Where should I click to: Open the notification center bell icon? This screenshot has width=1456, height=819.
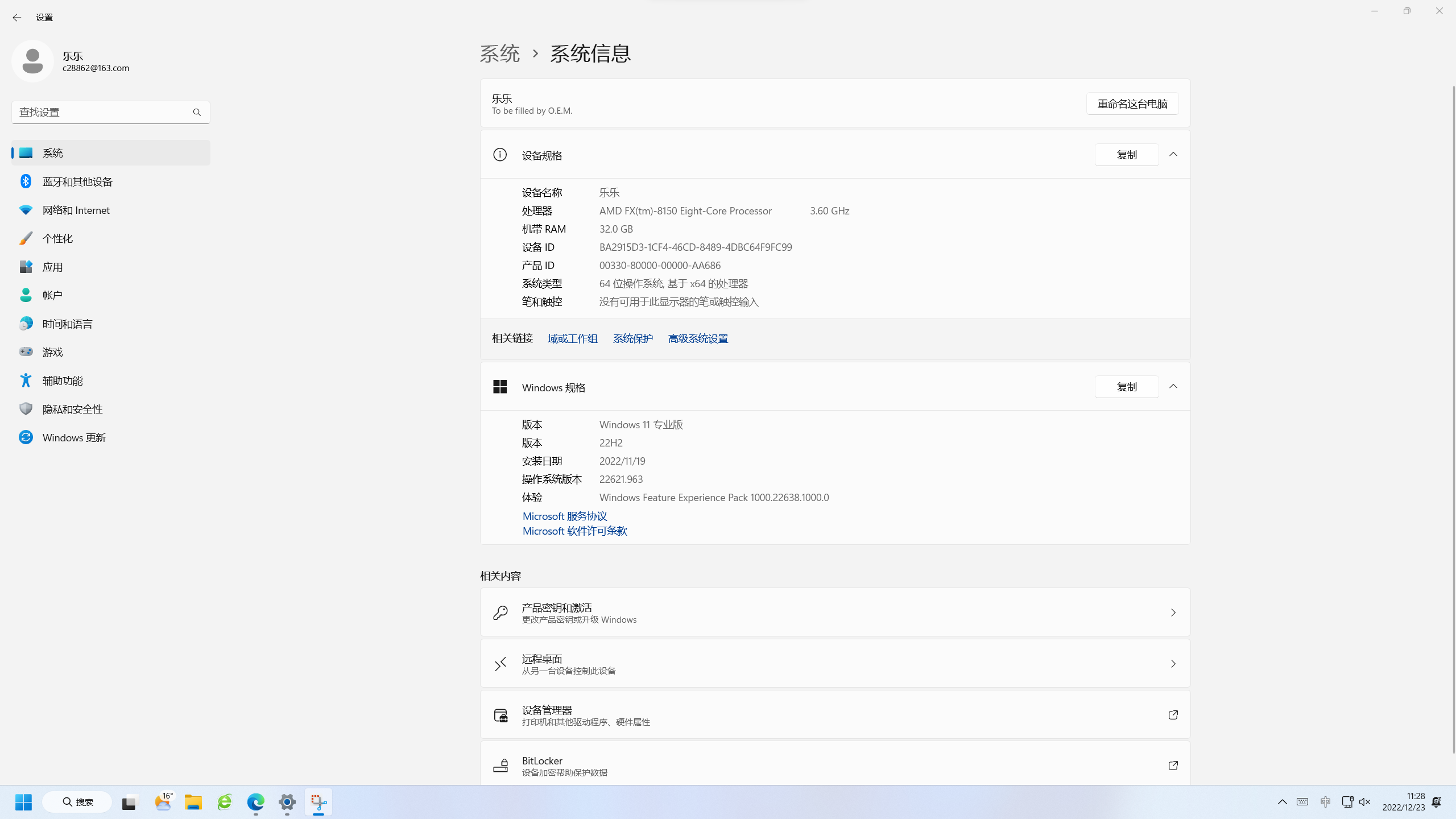1437,802
